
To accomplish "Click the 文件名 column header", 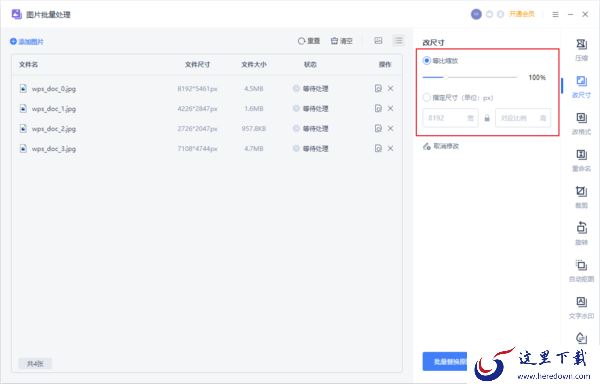I will point(28,64).
